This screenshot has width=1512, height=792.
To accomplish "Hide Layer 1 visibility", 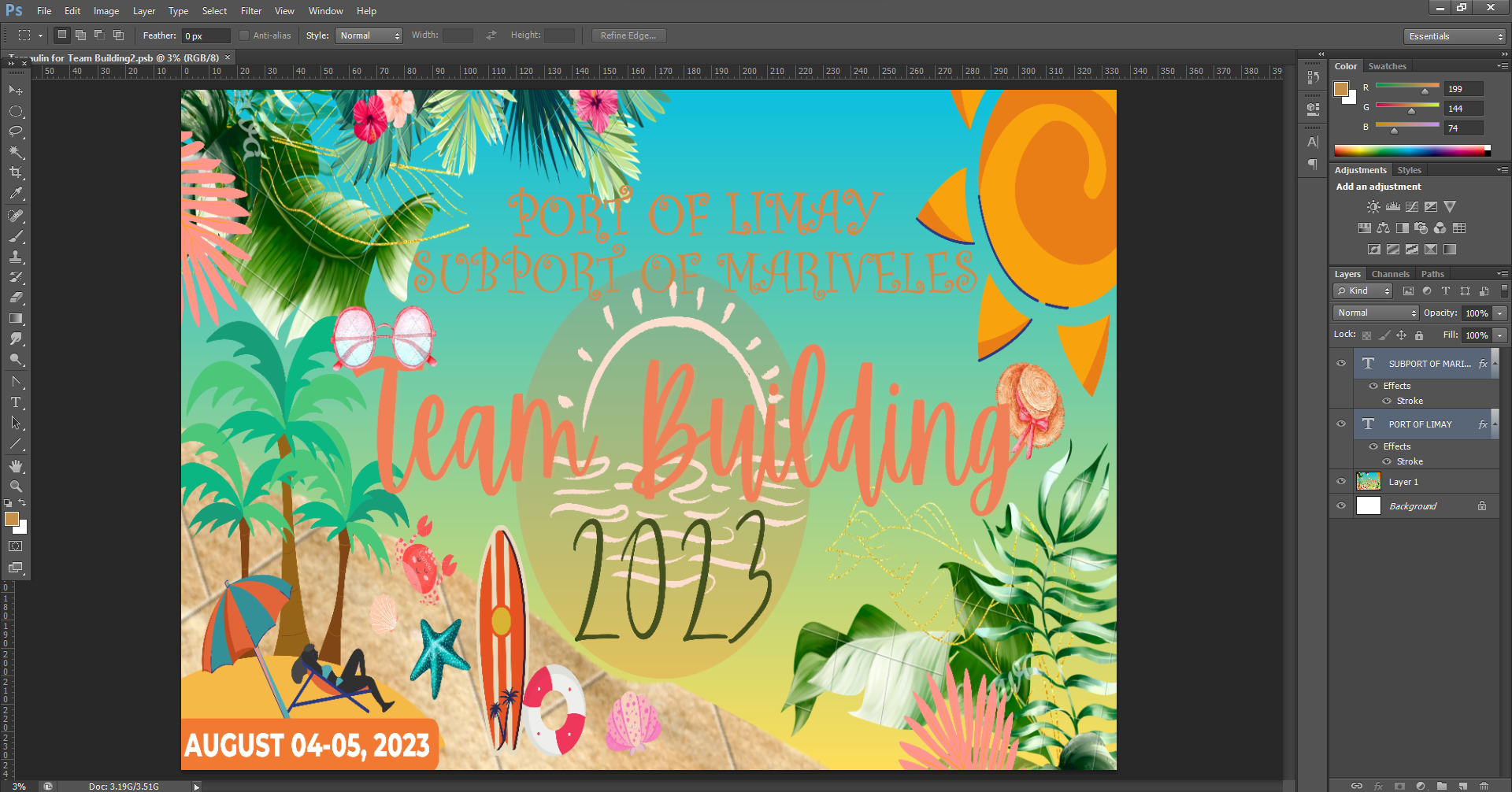I will [x=1341, y=482].
